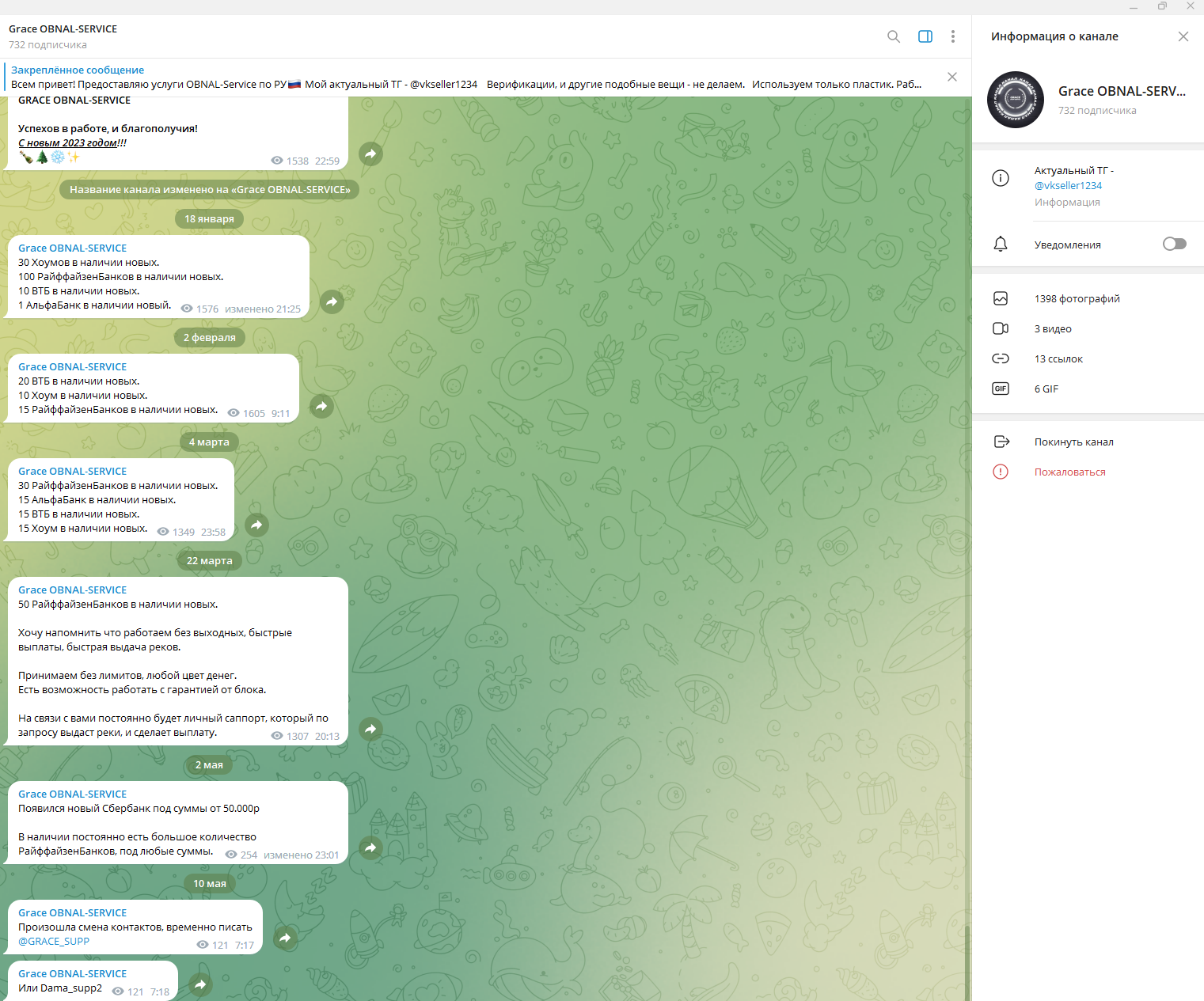Click the bell icon next to Уведомления
This screenshot has height=1001, width=1204.
click(1001, 244)
